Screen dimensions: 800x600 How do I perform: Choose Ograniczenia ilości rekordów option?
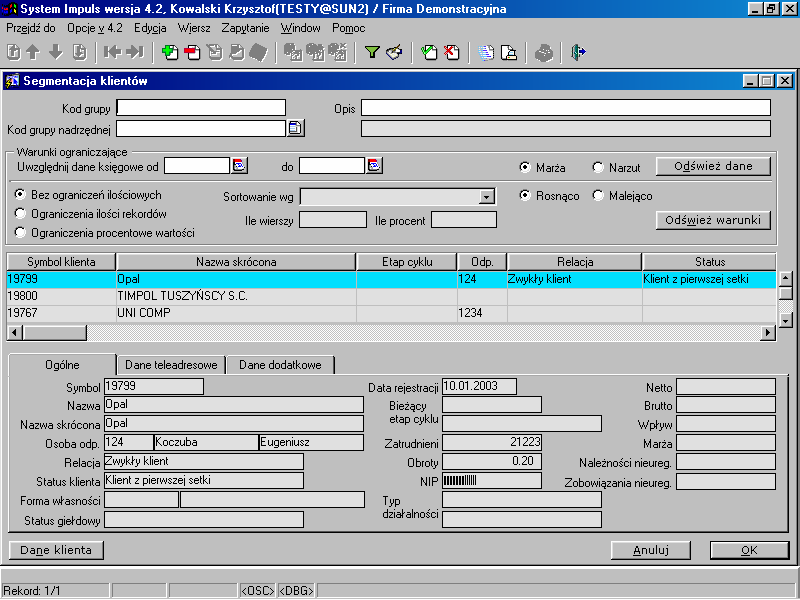click(x=20, y=213)
